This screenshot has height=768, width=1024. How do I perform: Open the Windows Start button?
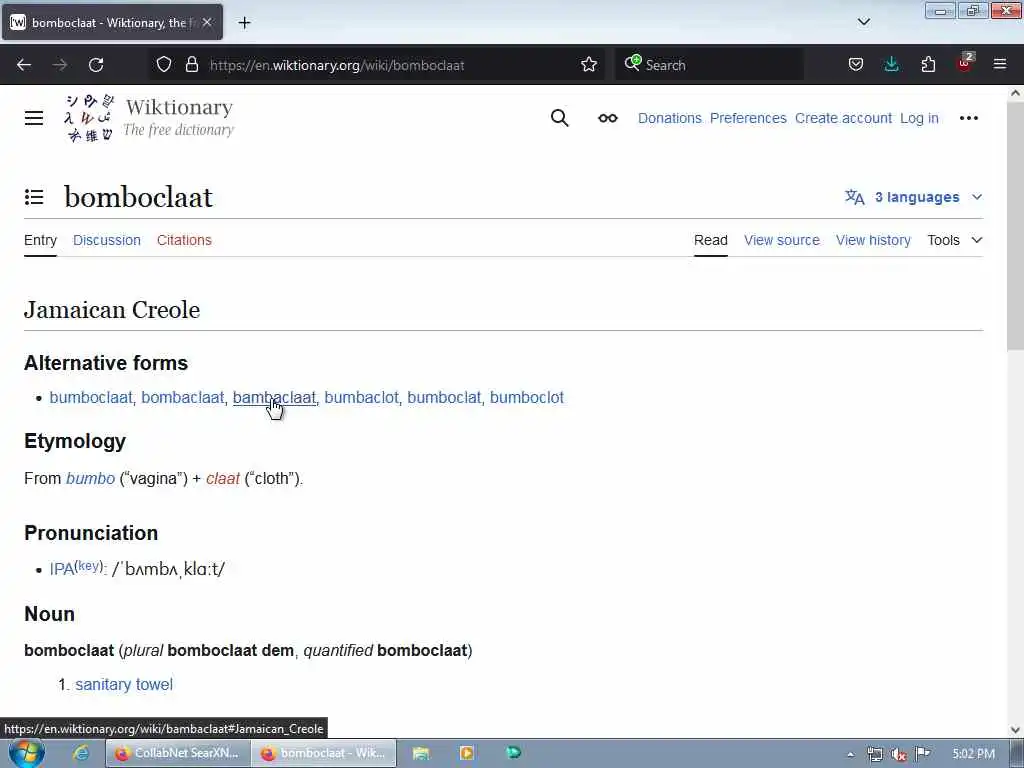(x=26, y=753)
